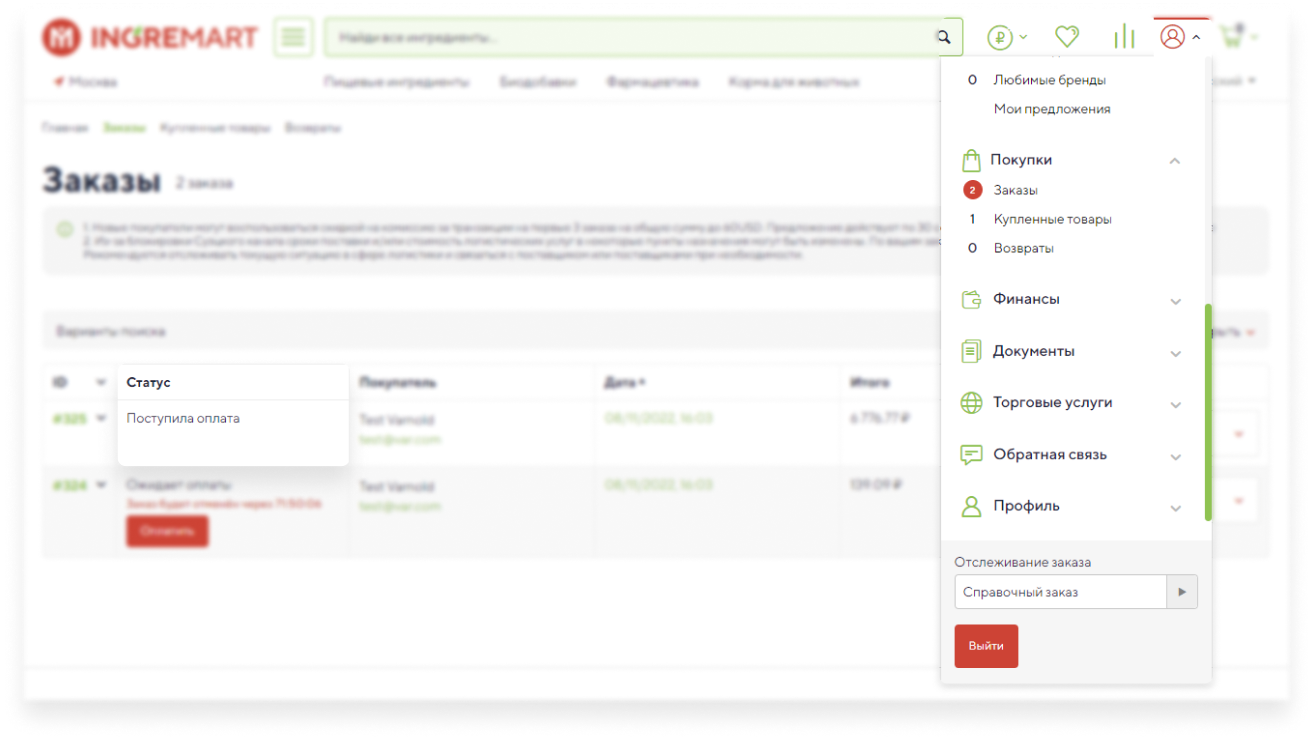The width and height of the screenshot is (1313, 740).
Task: Open dropdown arrow next to order #325
Action: [101, 419]
